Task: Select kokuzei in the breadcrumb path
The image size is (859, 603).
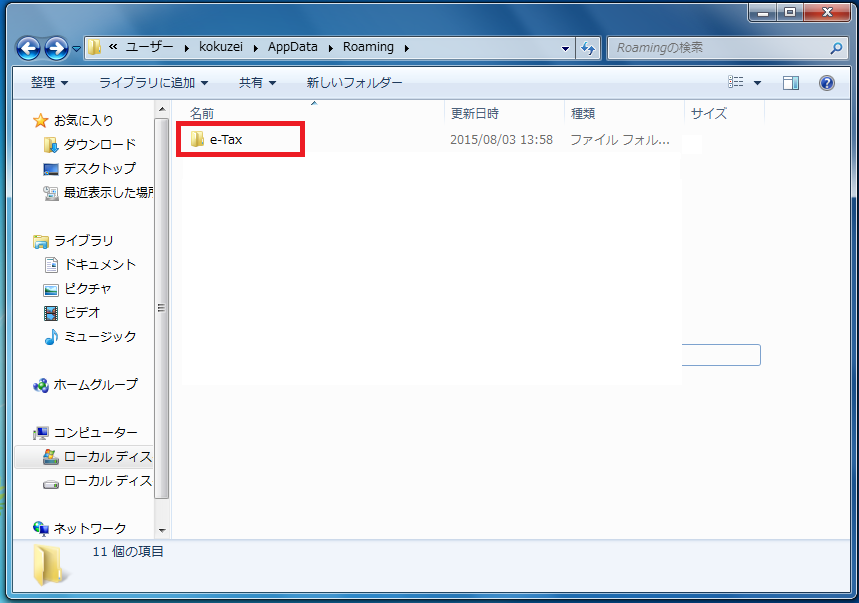Action: (221, 47)
